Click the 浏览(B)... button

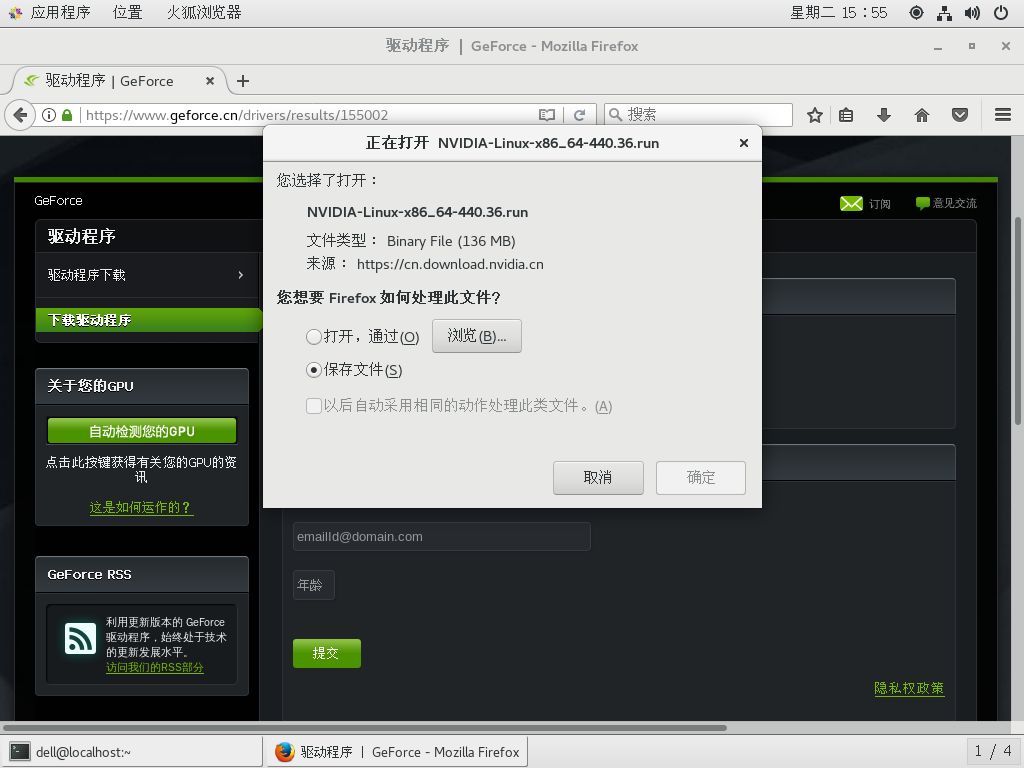pyautogui.click(x=477, y=336)
